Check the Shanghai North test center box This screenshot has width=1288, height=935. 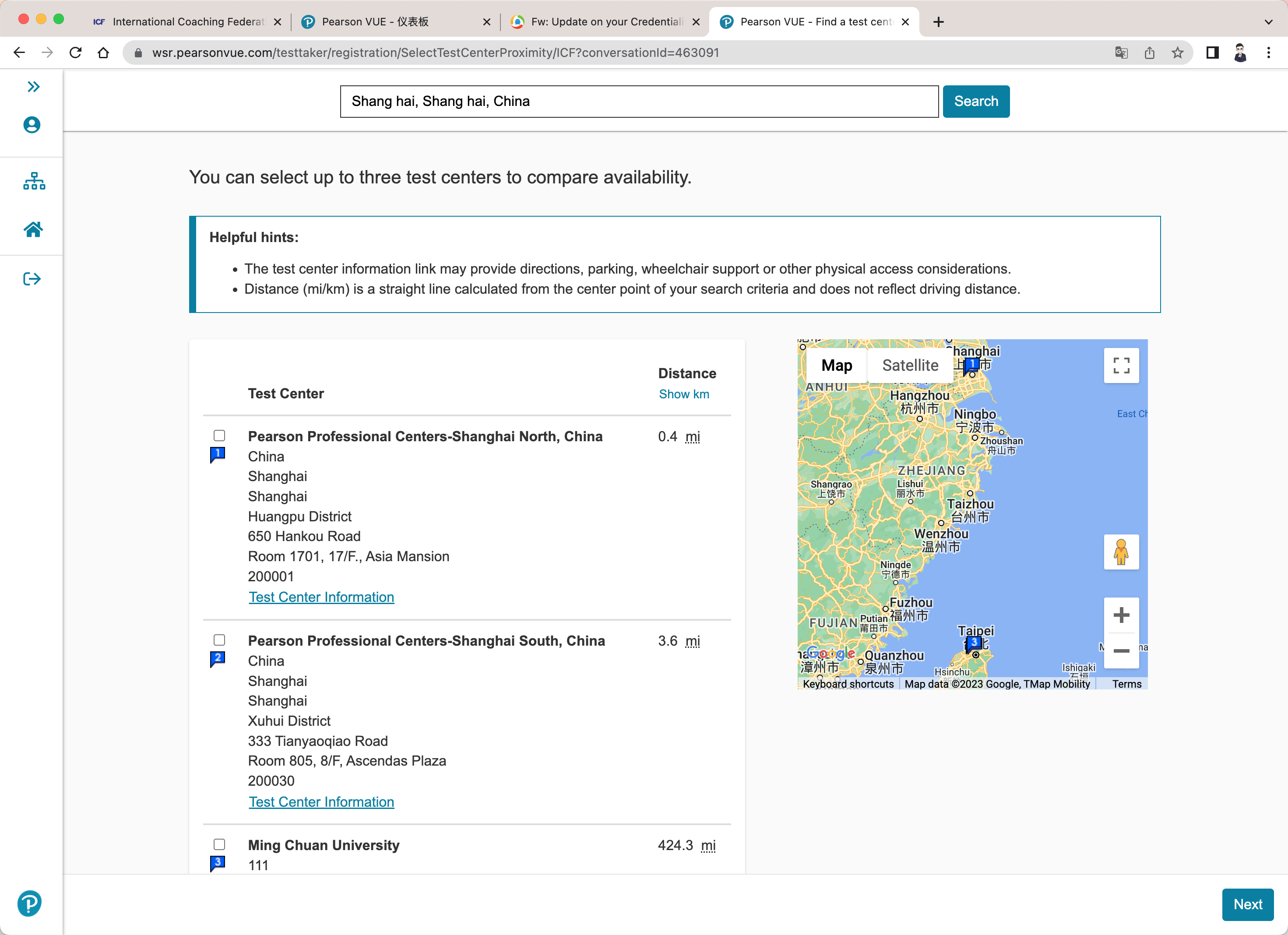click(x=219, y=436)
